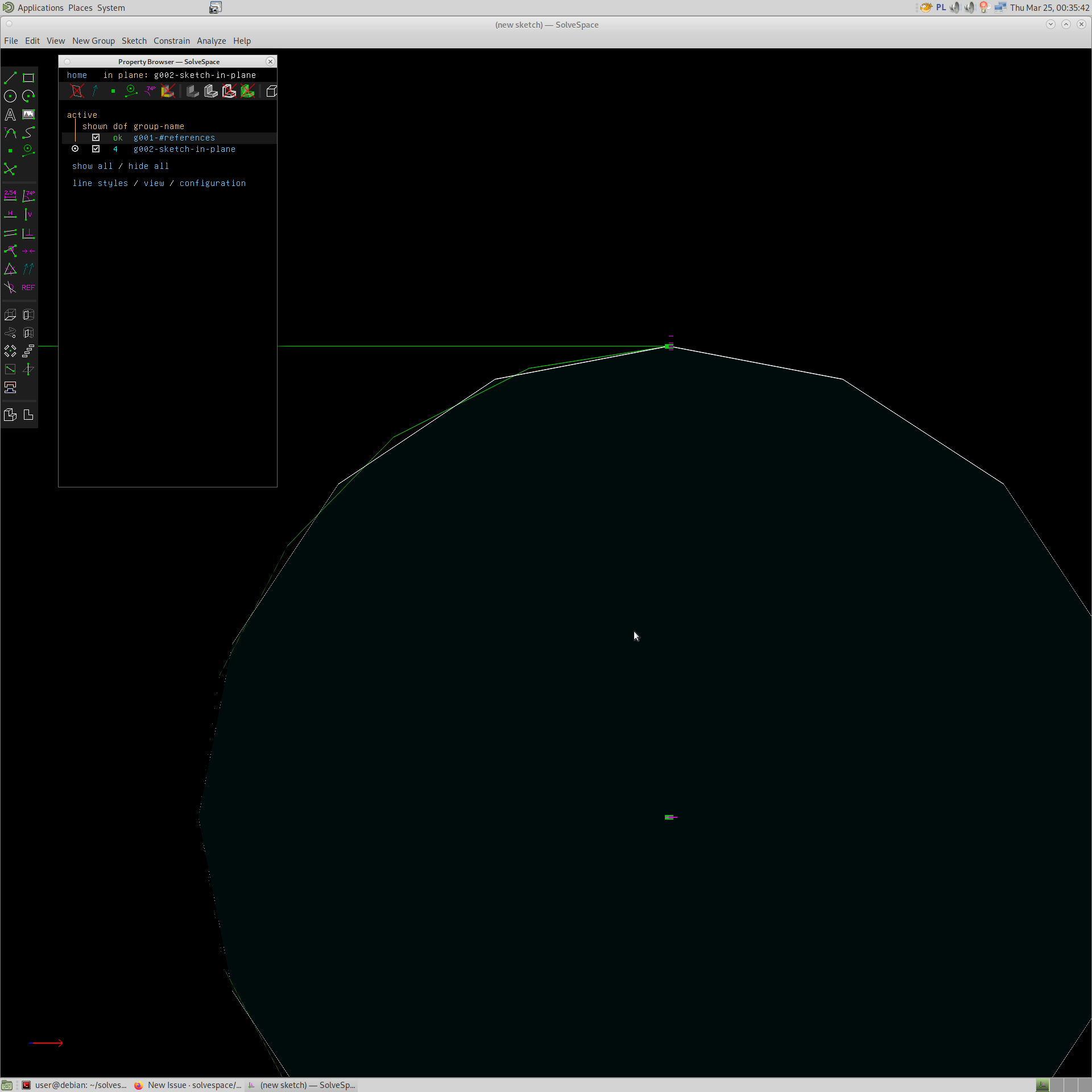Activate the g002-sketch-in-plane radio button
This screenshot has height=1092, width=1092.
click(75, 148)
